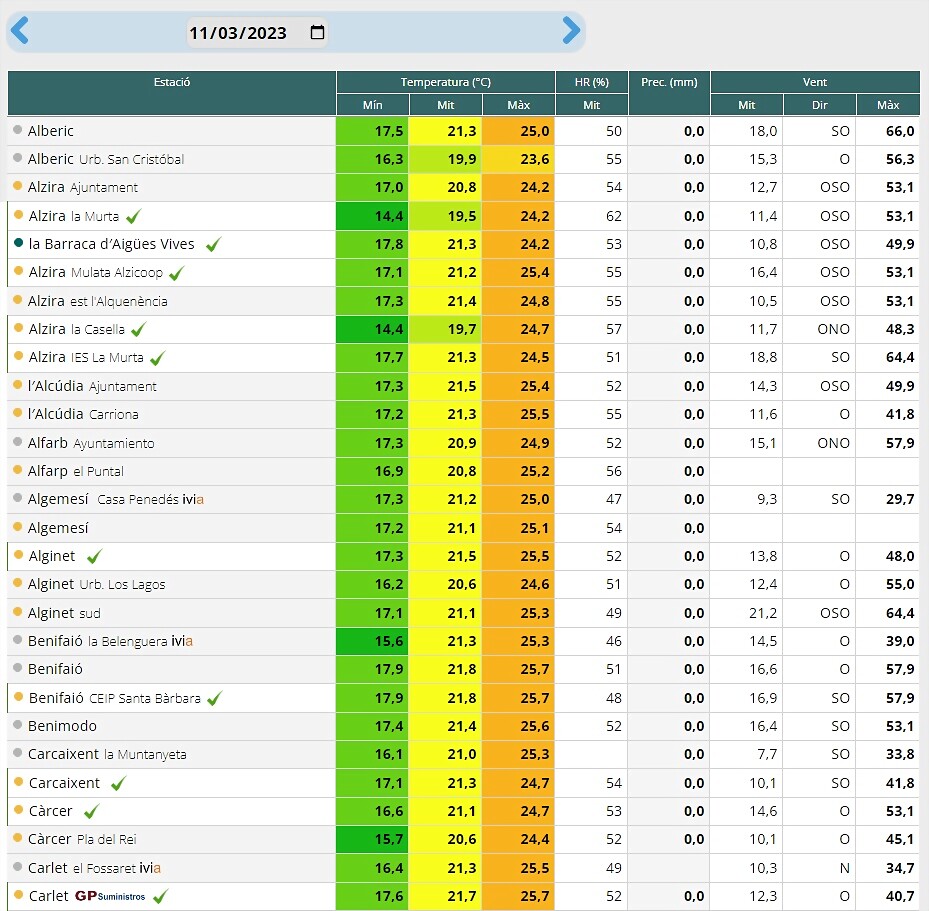Viewport: 929px width, 911px height.
Task: Open station Alginet Urb. Los Lagos
Action: coord(97,585)
